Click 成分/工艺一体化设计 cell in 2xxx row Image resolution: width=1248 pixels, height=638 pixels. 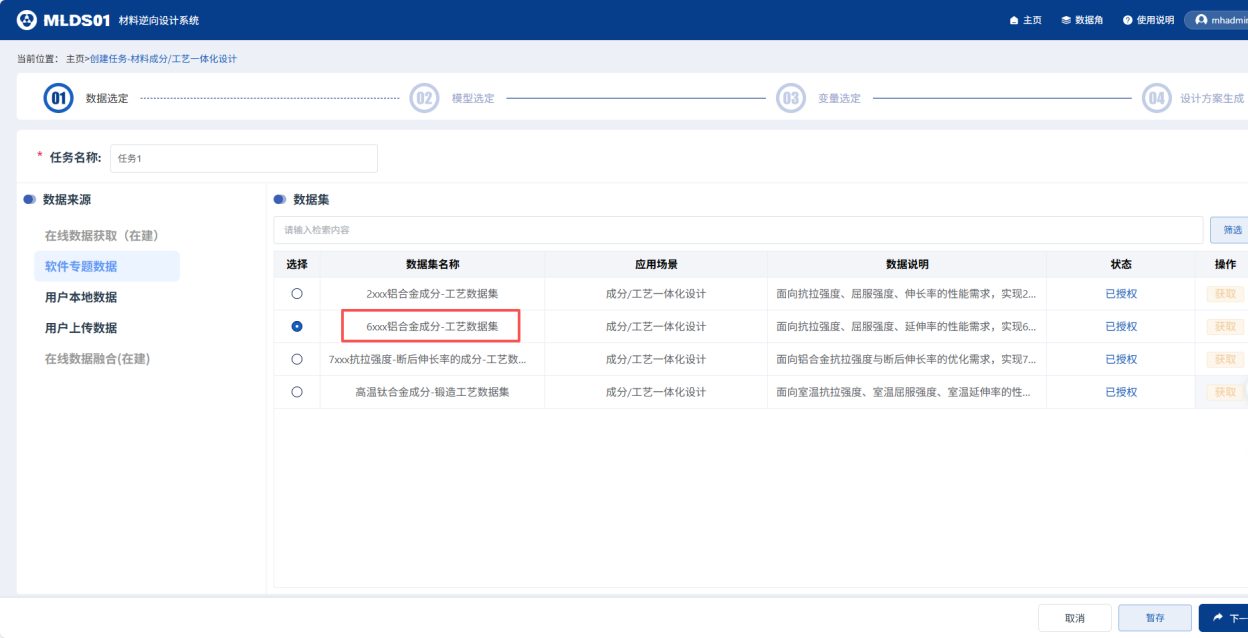coord(656,294)
